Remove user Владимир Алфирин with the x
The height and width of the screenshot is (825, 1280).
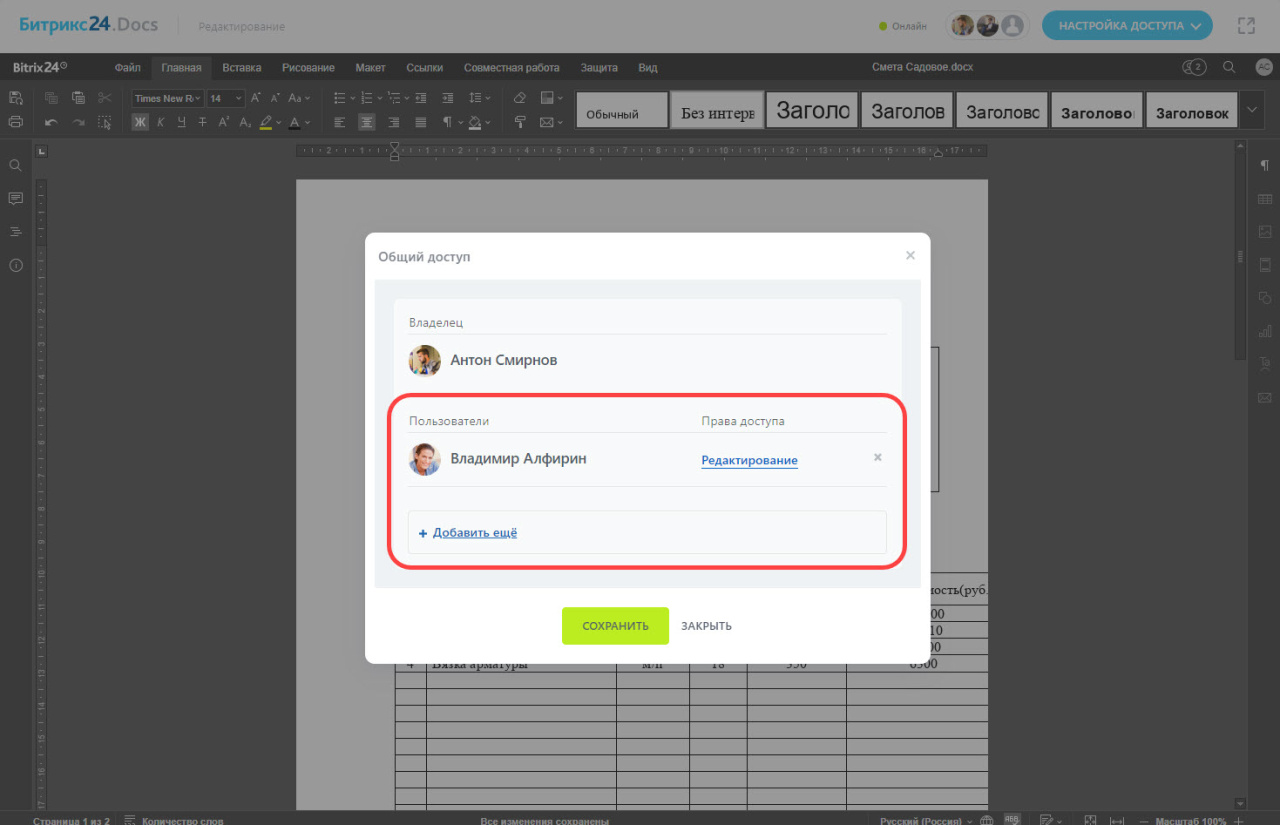(x=878, y=457)
